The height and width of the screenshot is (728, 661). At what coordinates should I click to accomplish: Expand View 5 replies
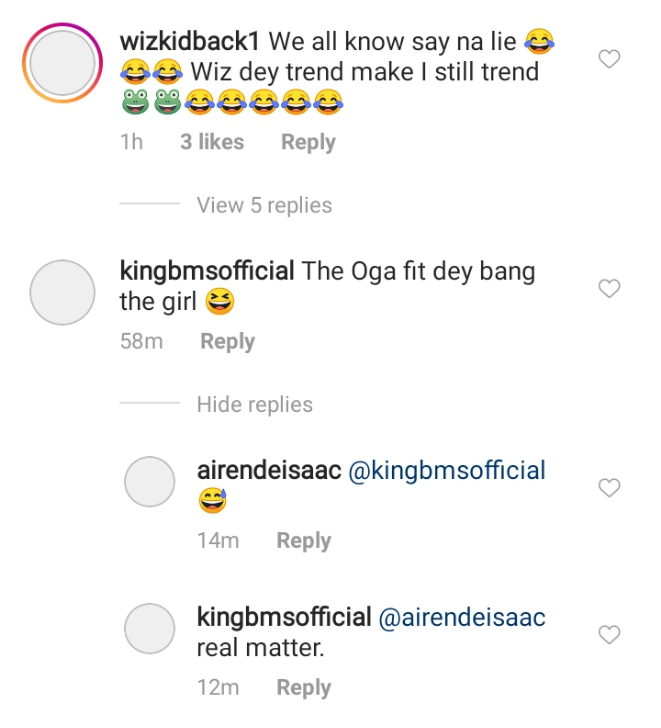point(264,205)
